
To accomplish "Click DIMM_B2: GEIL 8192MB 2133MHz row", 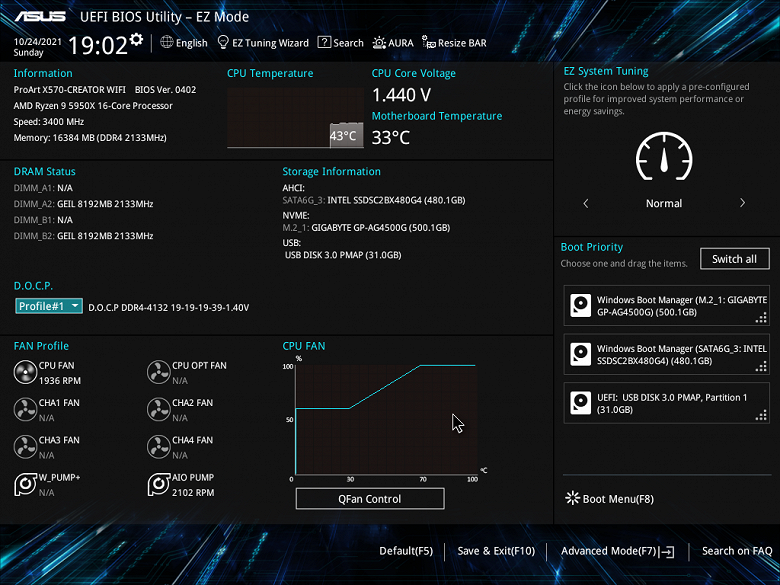I will [84, 236].
